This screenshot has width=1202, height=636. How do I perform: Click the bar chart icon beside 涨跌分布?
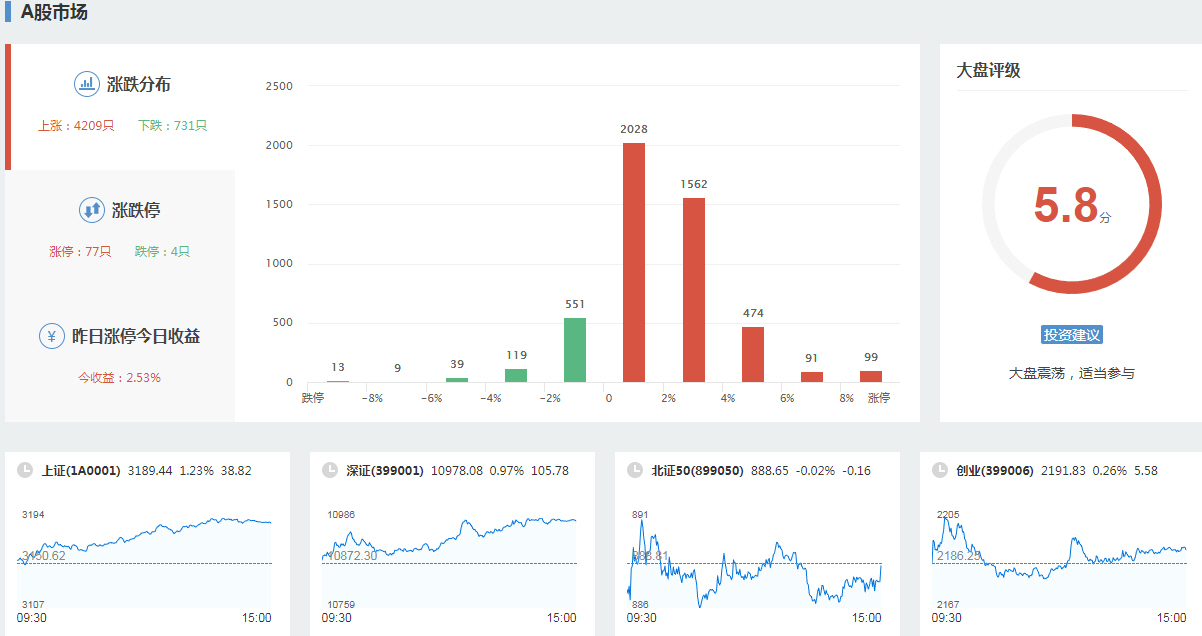pos(87,84)
